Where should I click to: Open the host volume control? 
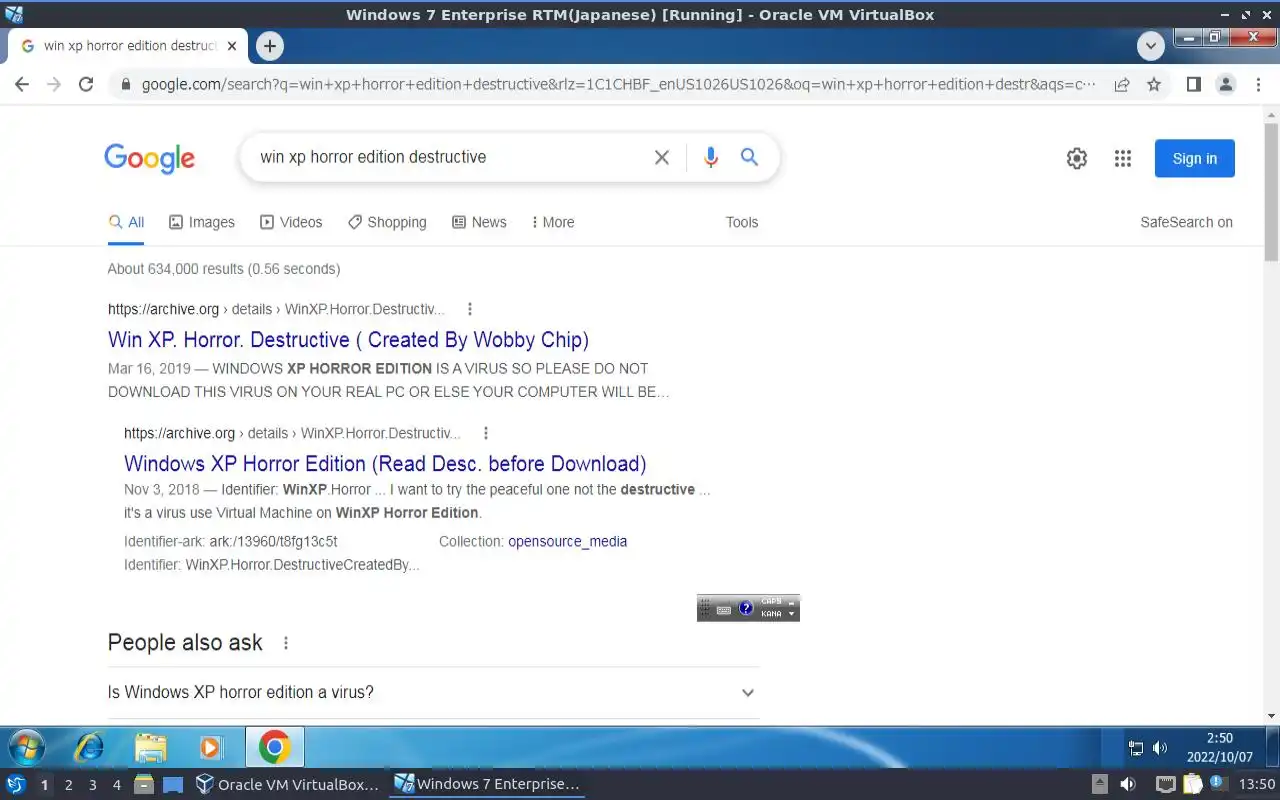[x=1128, y=784]
